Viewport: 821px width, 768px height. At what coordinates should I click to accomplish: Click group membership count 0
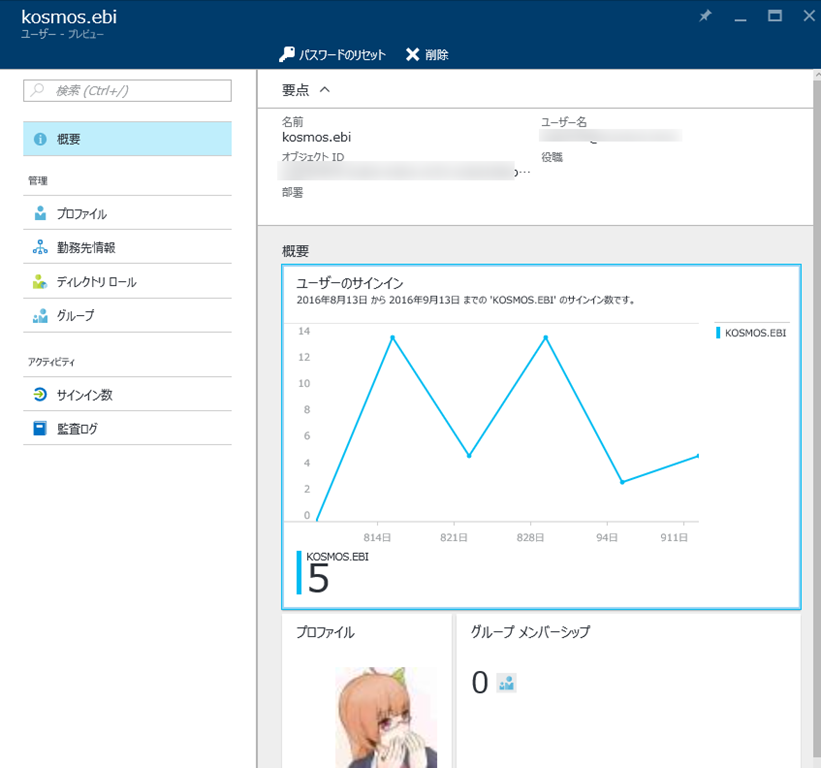(x=480, y=683)
